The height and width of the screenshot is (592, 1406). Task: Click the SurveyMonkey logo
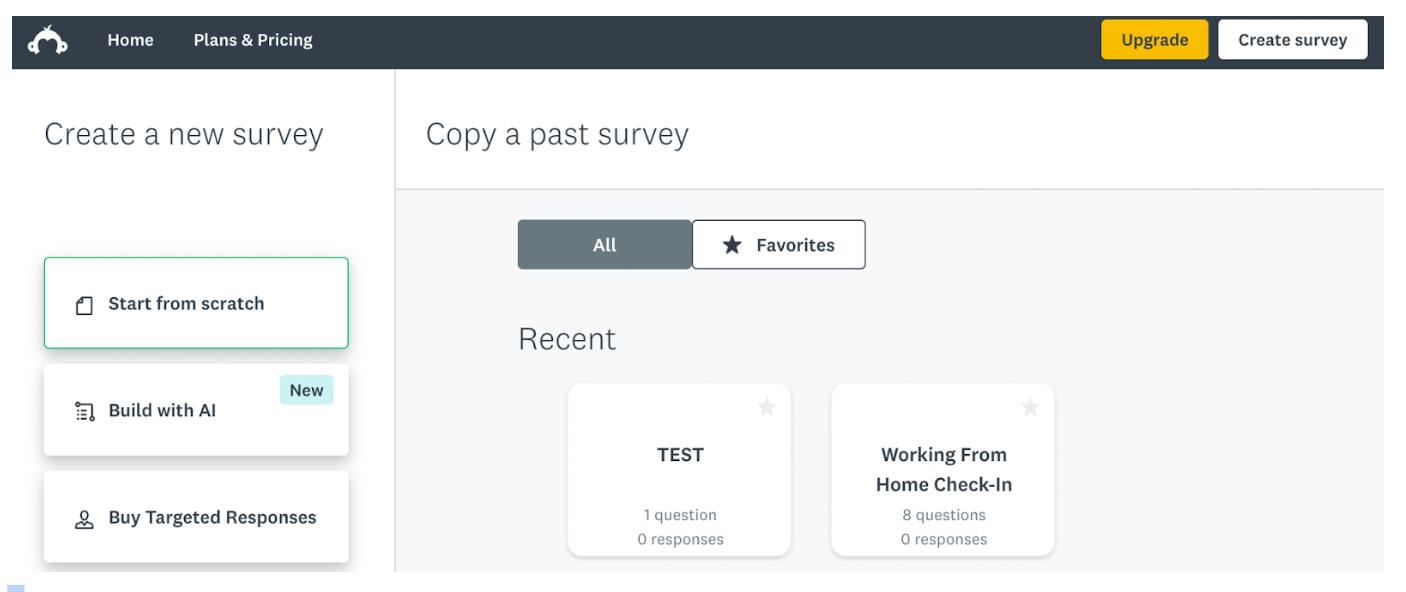(x=45, y=40)
